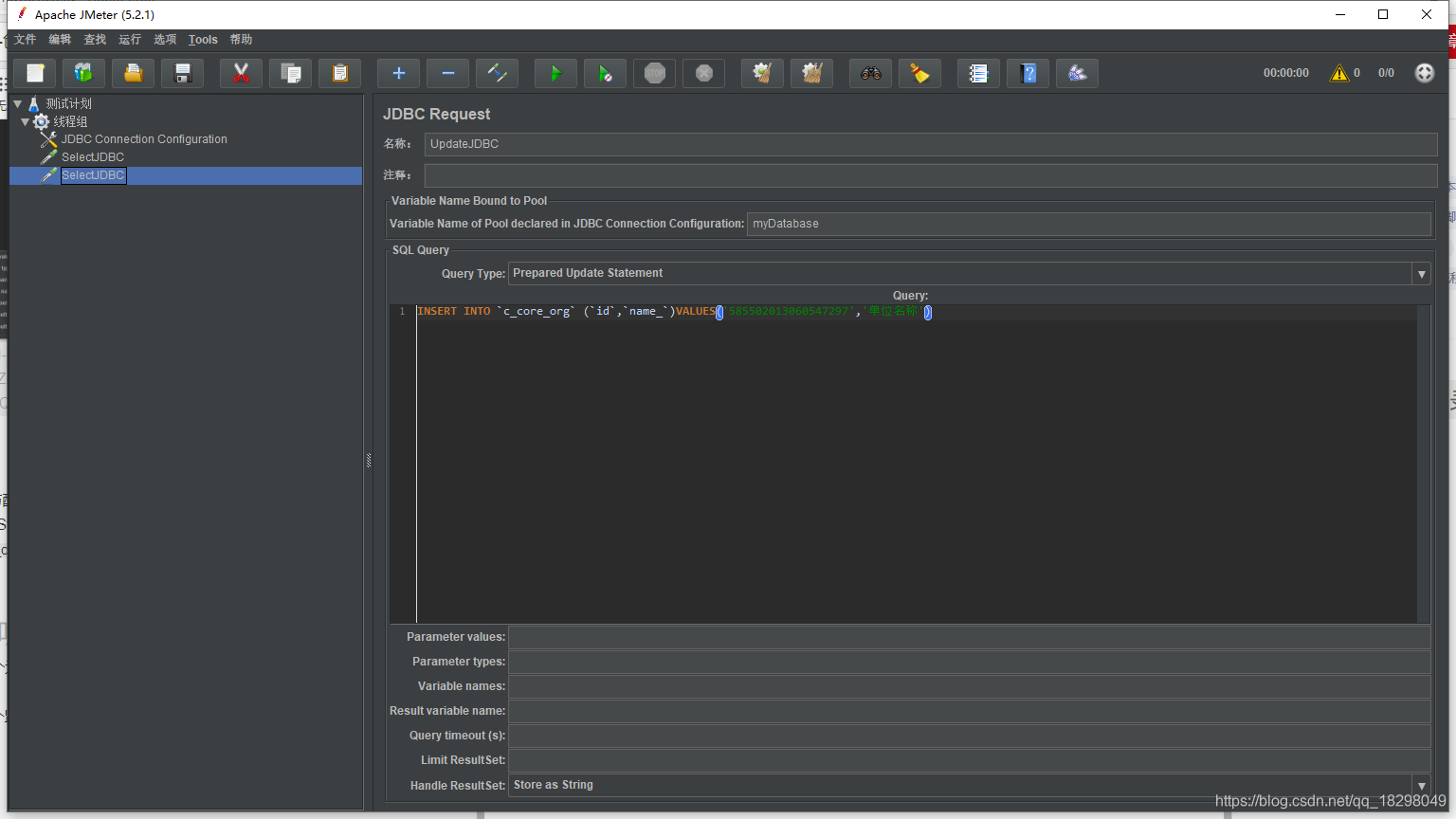Click the 0/0 thread count indicator
The width and height of the screenshot is (1456, 819).
[1386, 73]
